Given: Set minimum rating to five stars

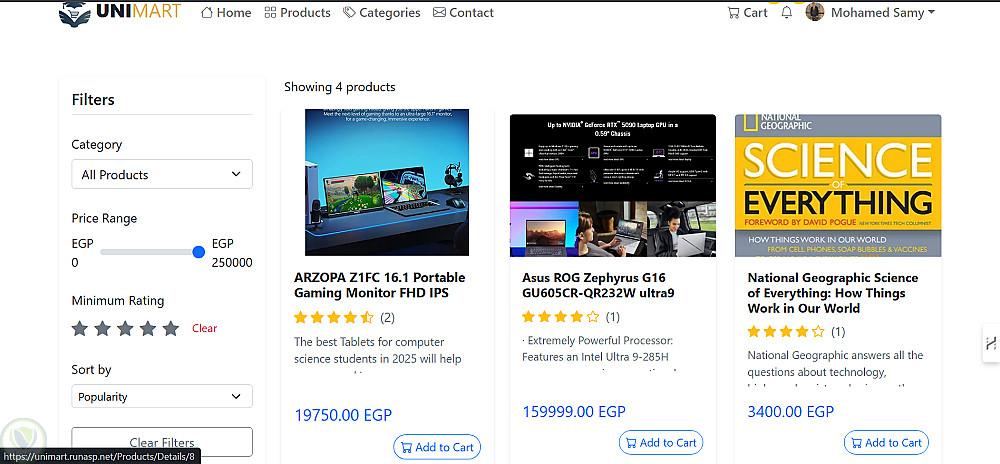Looking at the screenshot, I should tap(171, 328).
